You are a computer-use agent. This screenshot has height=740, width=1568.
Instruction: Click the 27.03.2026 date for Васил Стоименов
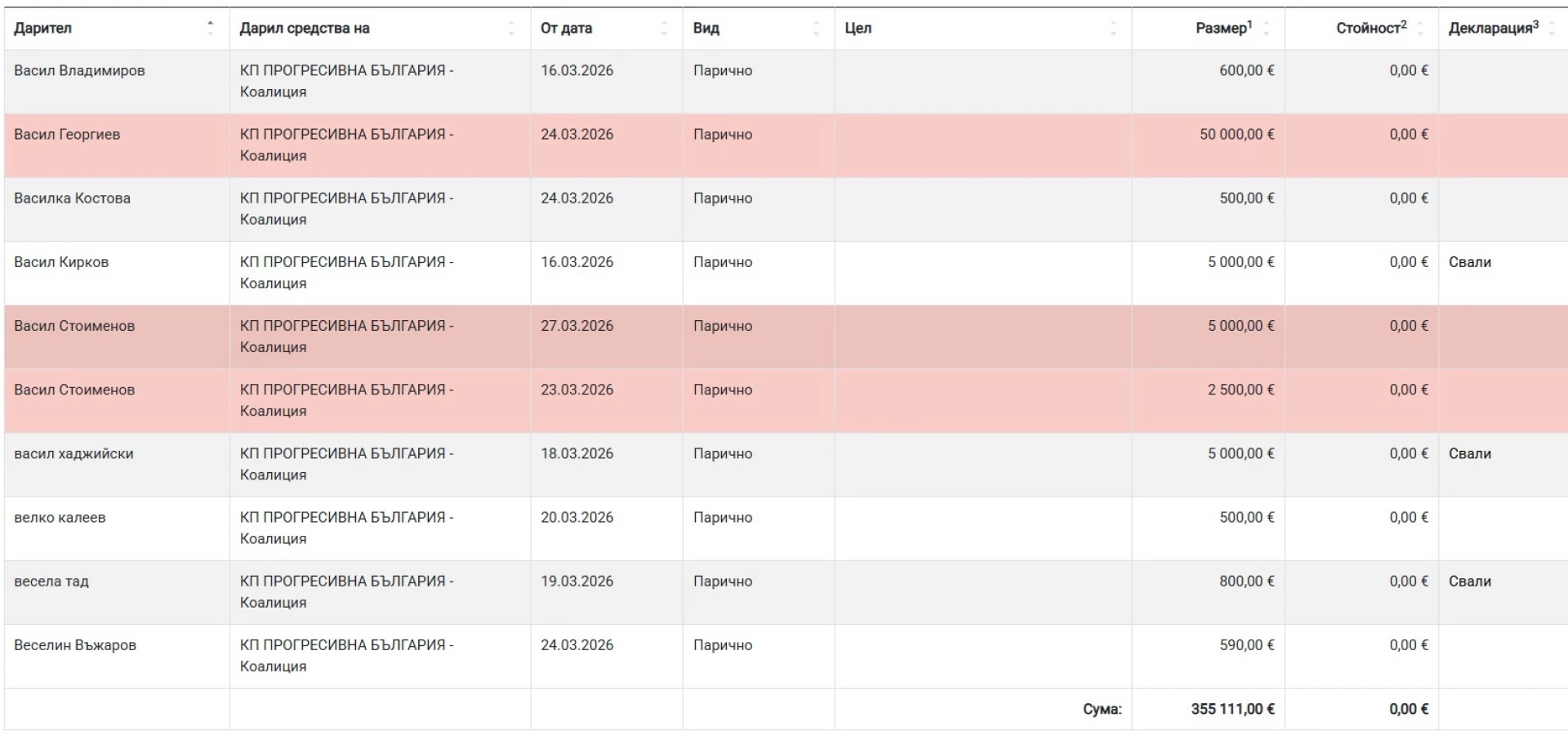coord(577,326)
